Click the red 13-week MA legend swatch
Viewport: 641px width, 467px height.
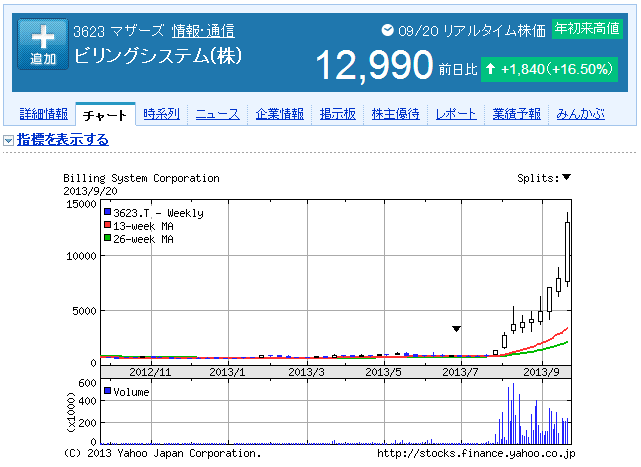[x=108, y=225]
